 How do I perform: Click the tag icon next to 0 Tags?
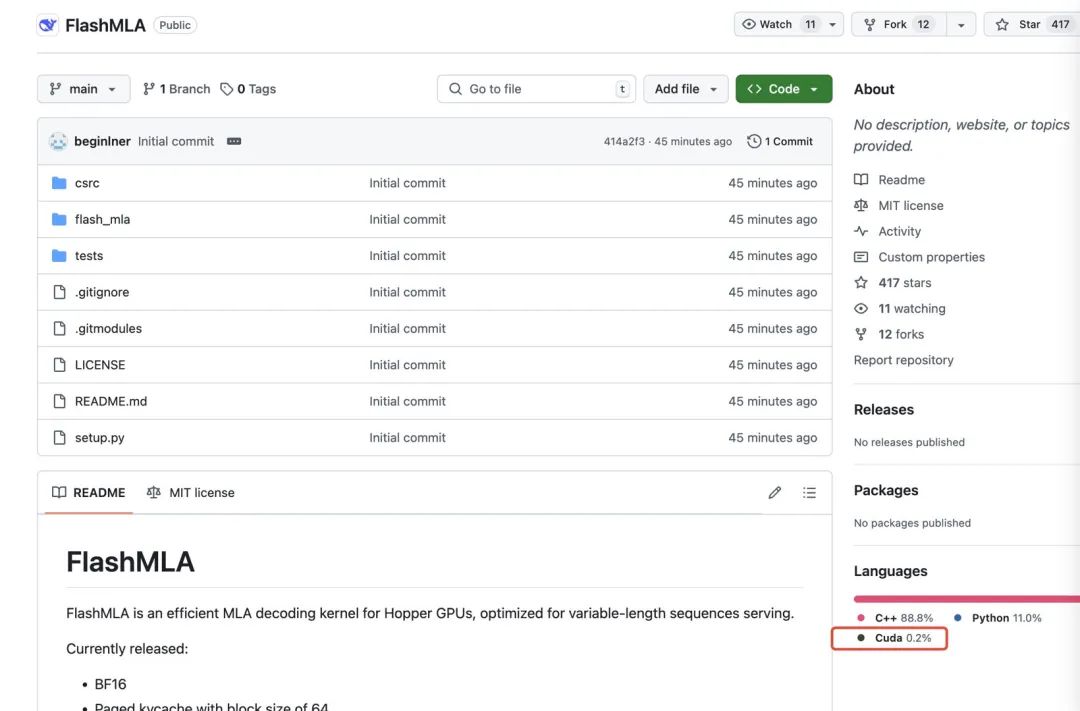[227, 89]
